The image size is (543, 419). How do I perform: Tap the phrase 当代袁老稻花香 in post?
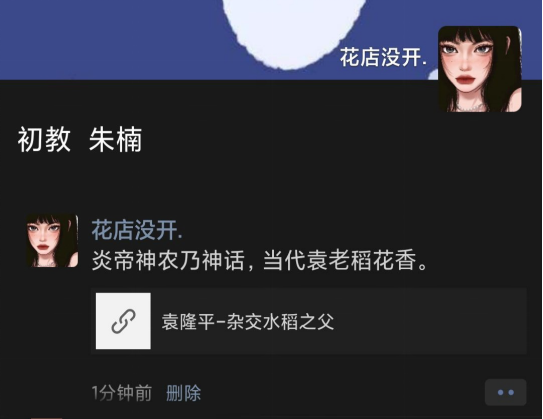(340, 260)
